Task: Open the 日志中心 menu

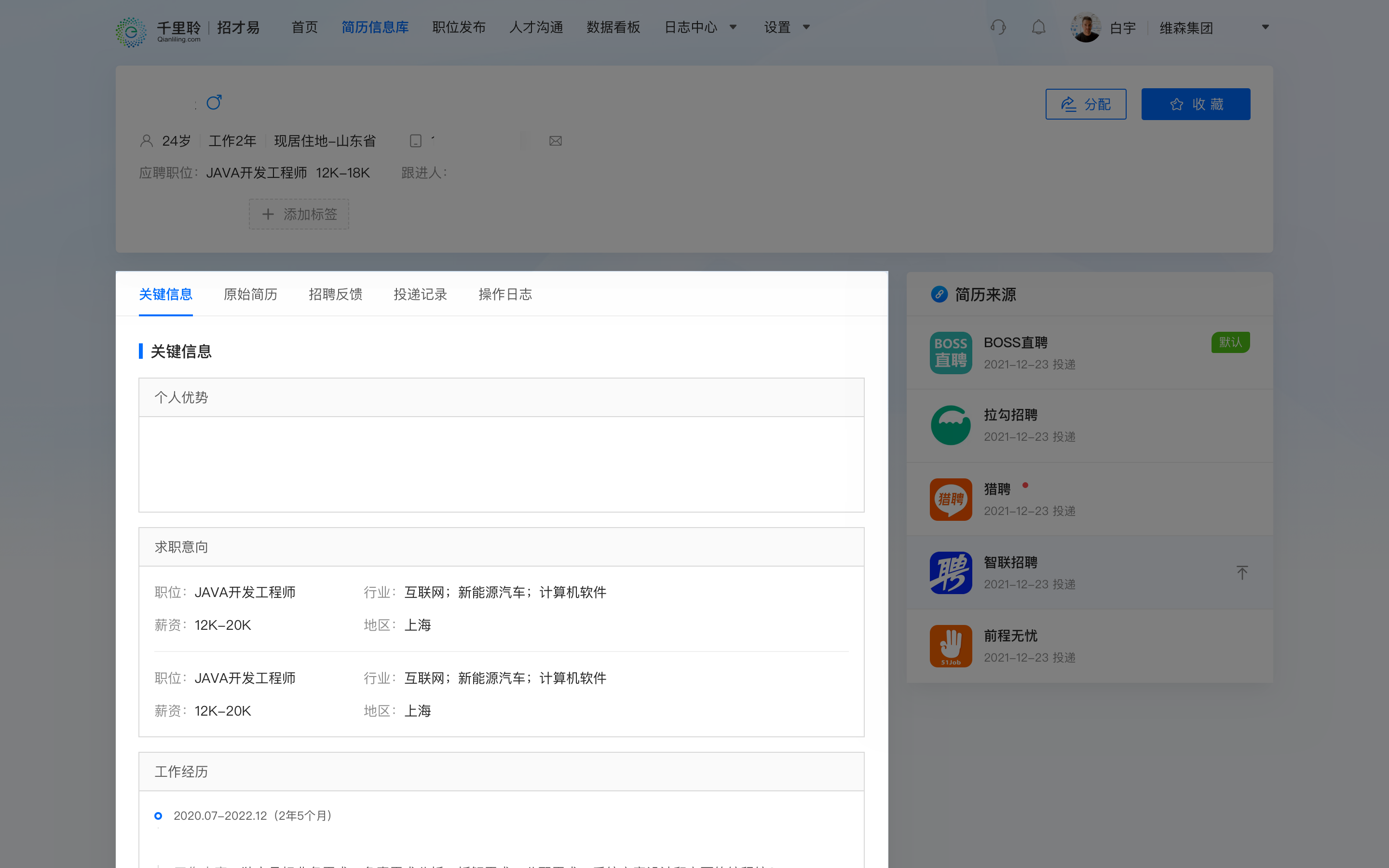Action: pos(691,27)
